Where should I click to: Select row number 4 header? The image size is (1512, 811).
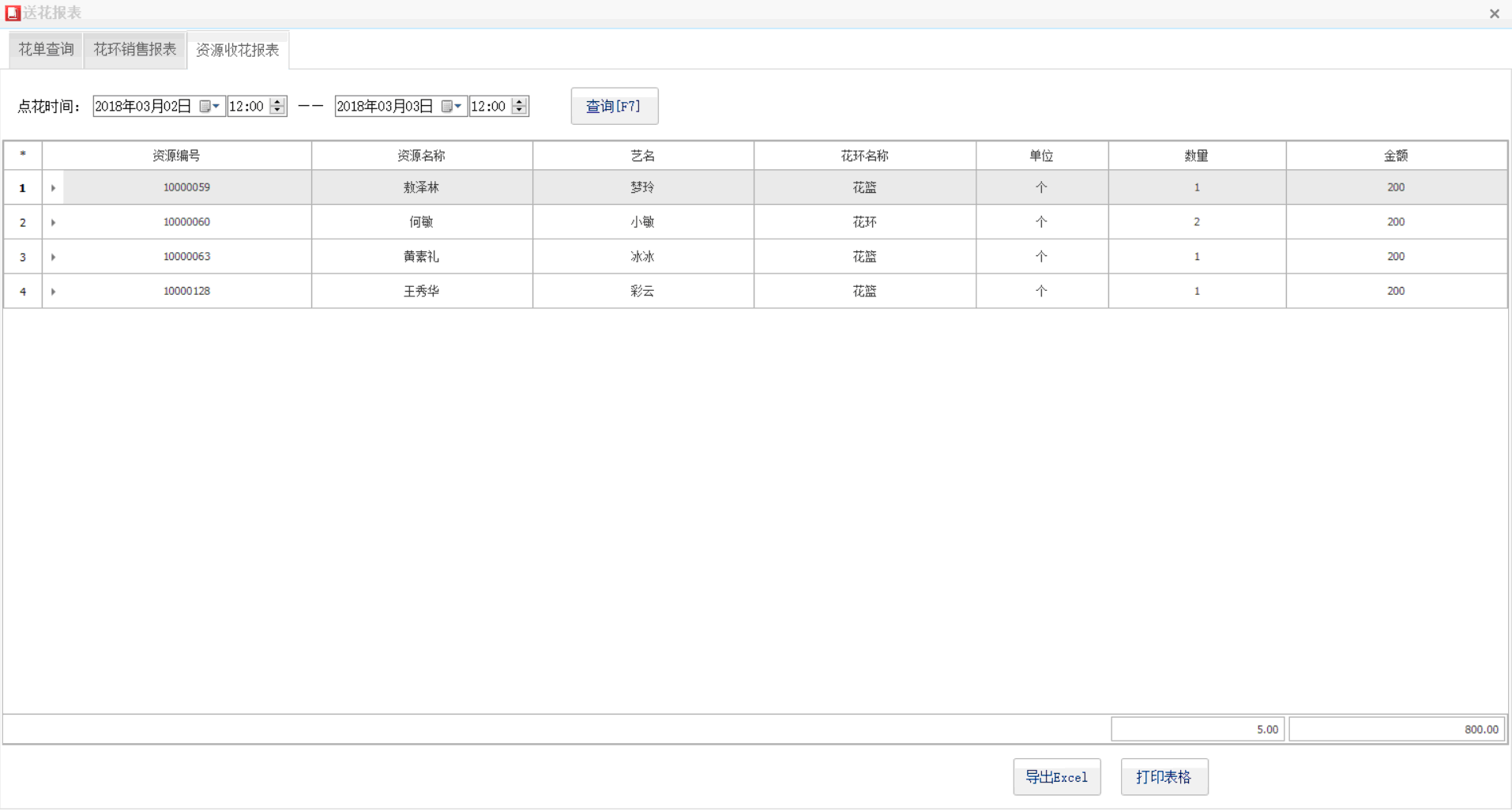tap(23, 292)
